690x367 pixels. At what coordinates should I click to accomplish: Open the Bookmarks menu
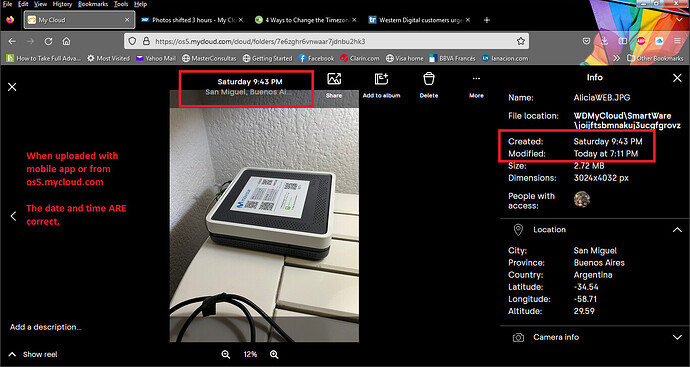click(x=92, y=4)
